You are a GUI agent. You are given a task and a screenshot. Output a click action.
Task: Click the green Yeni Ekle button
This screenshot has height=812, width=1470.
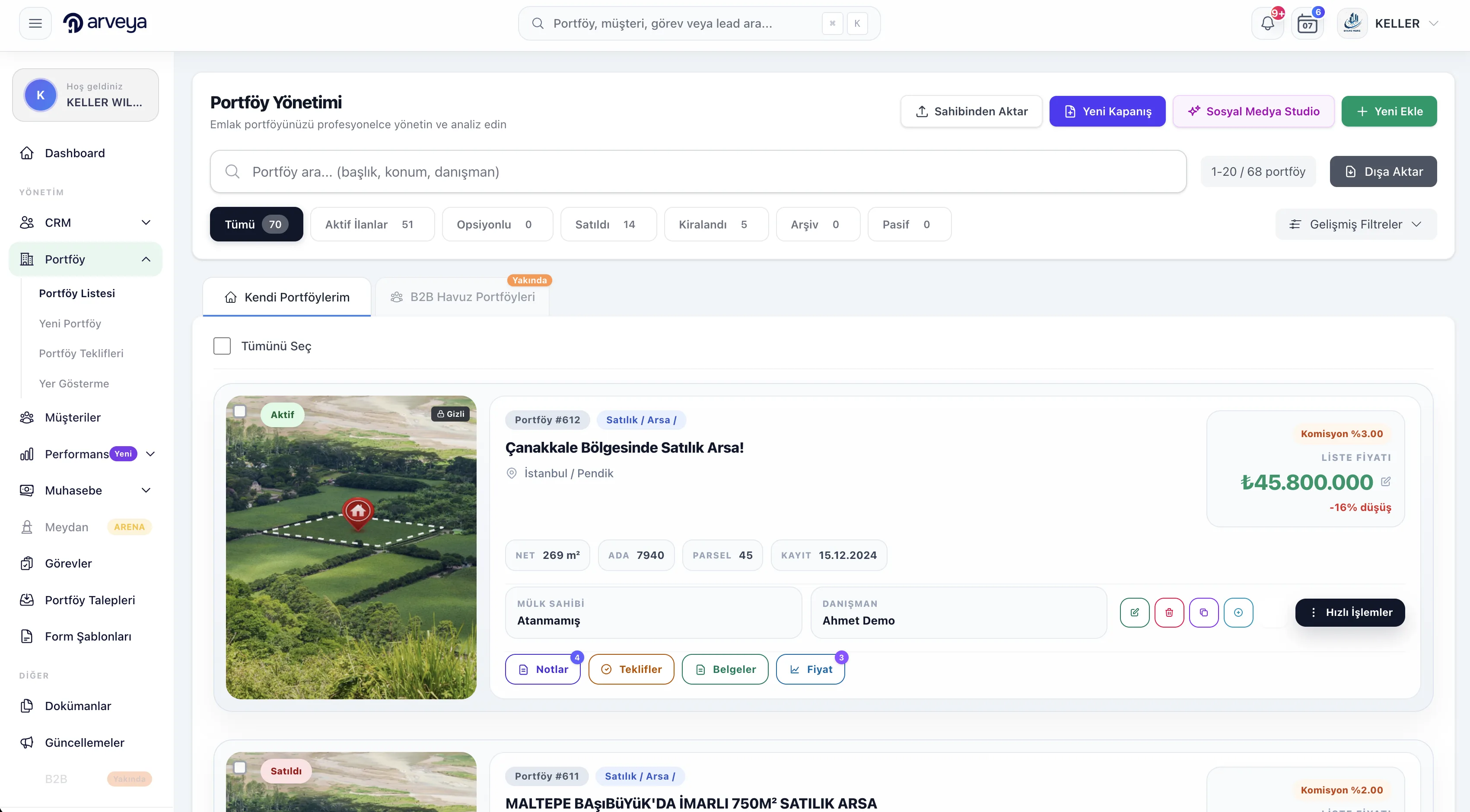[x=1389, y=111]
